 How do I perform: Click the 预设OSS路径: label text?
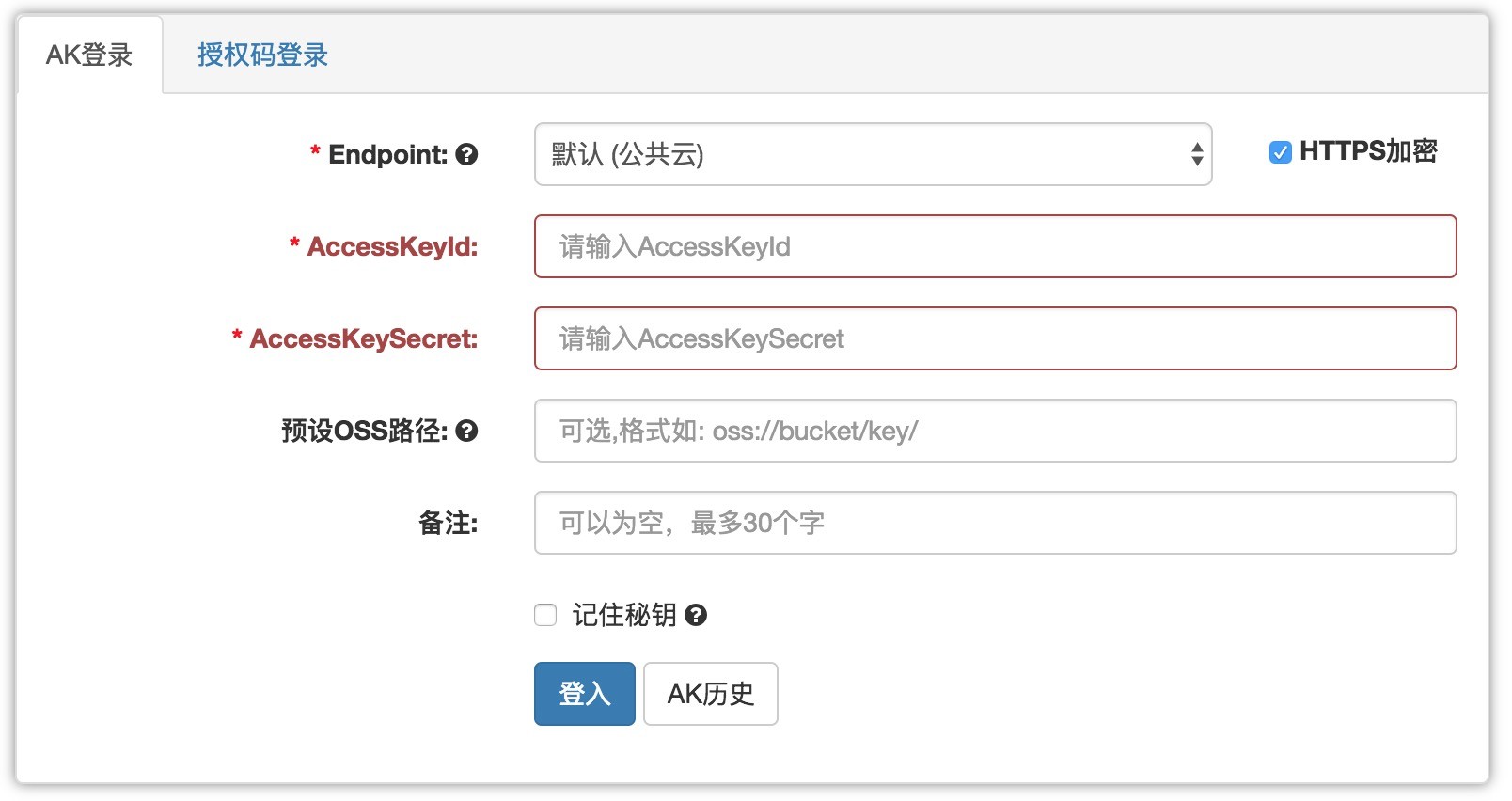(x=364, y=431)
